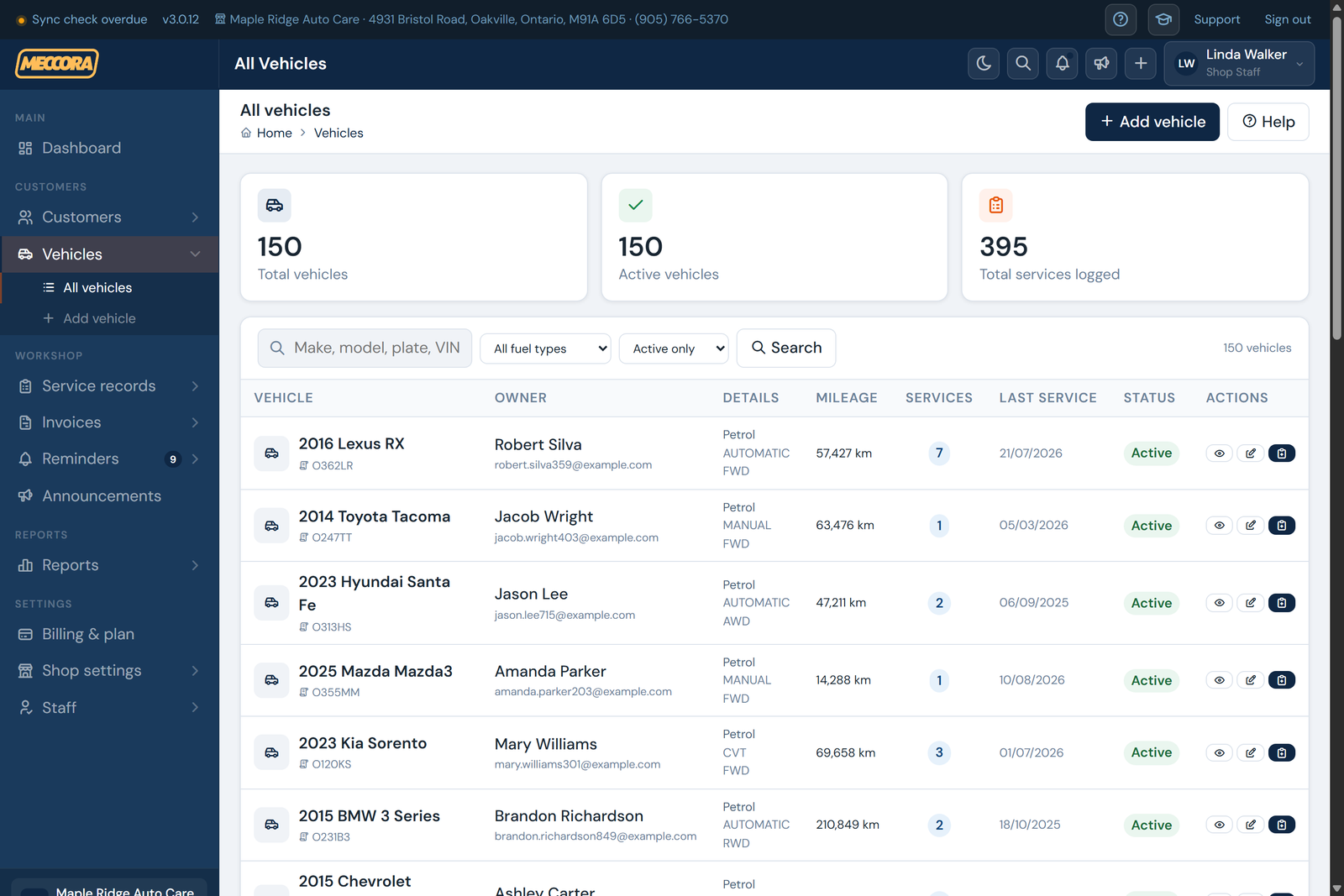Log service for the 2014 Toyota Tacoma

click(1282, 526)
